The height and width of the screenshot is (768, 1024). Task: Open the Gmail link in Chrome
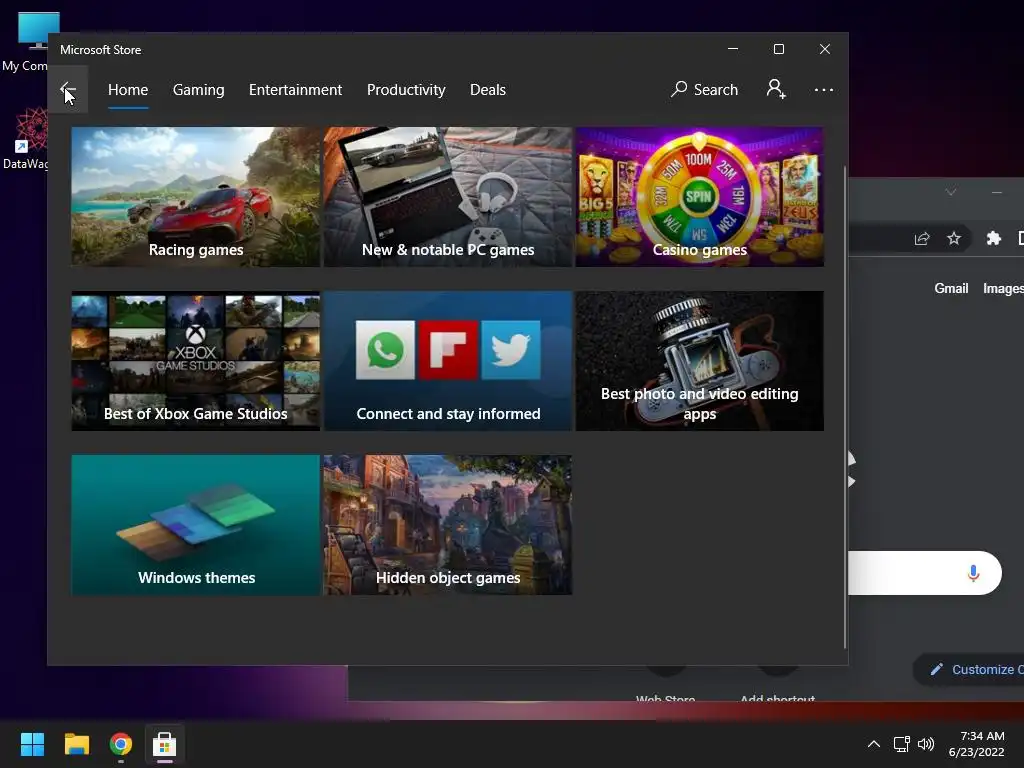[x=951, y=288]
